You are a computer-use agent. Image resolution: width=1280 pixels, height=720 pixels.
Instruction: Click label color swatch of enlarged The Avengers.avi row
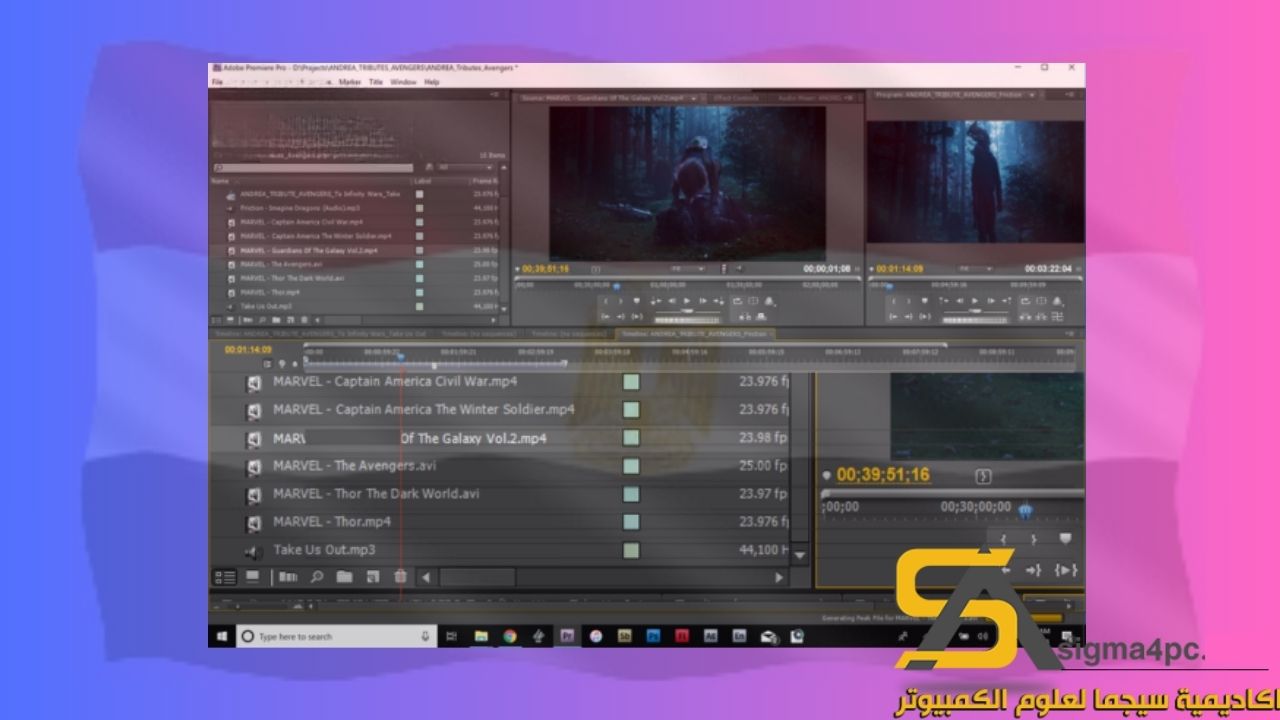click(x=631, y=466)
